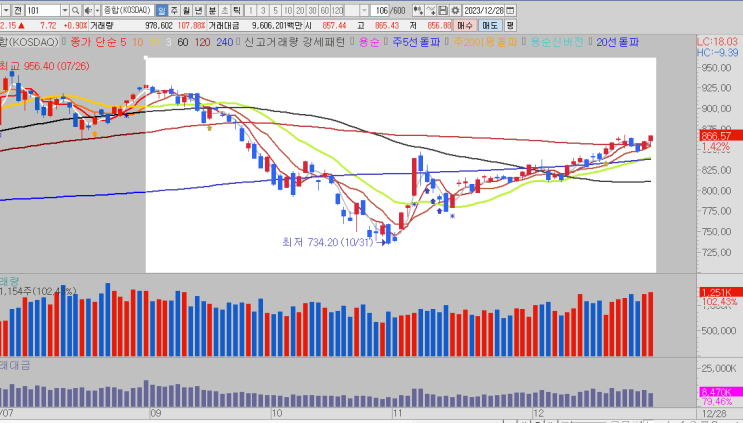Switch to second (초) chart period
The height and width of the screenshot is (423, 743).
(225, 10)
